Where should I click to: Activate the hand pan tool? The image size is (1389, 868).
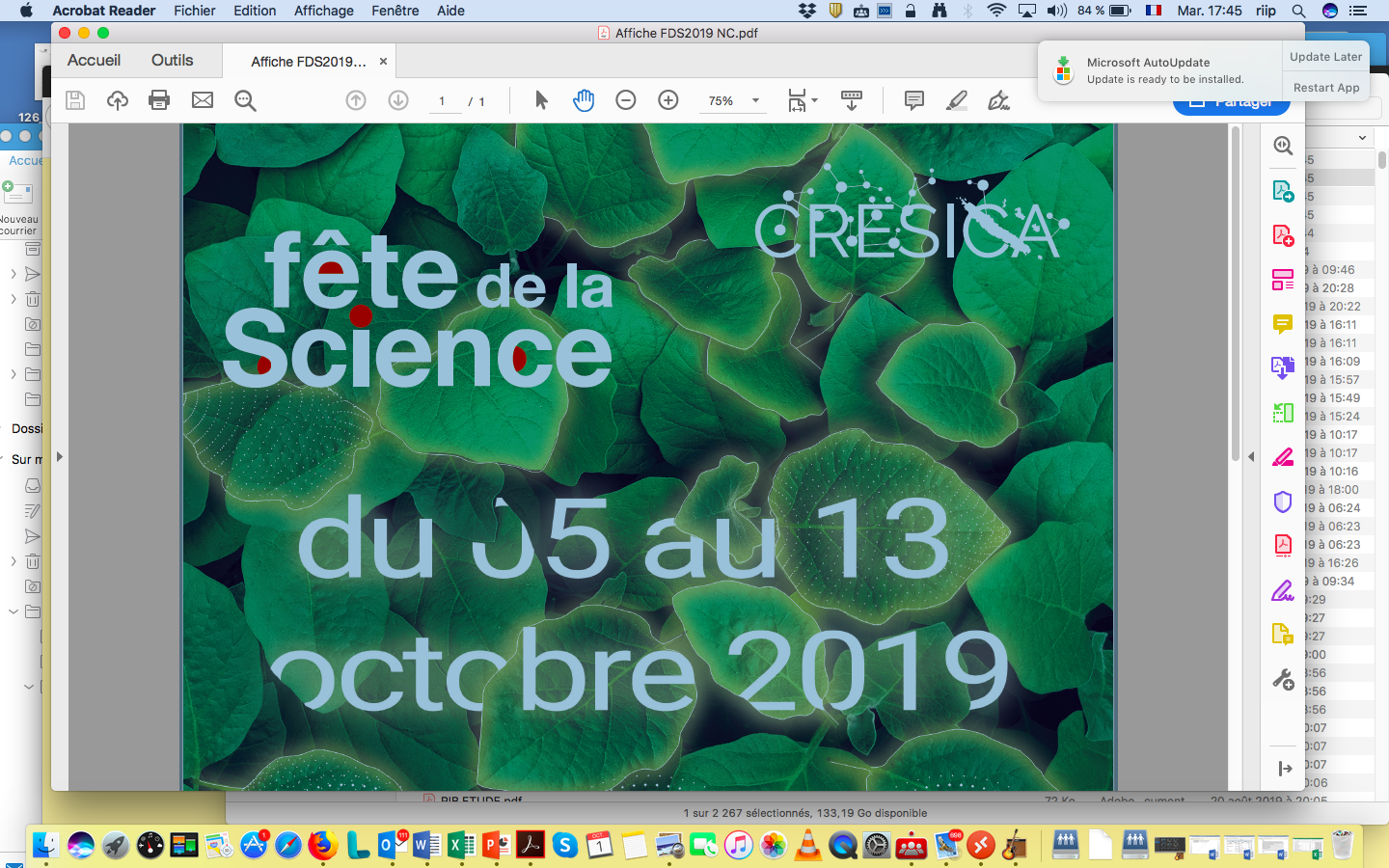[584, 100]
